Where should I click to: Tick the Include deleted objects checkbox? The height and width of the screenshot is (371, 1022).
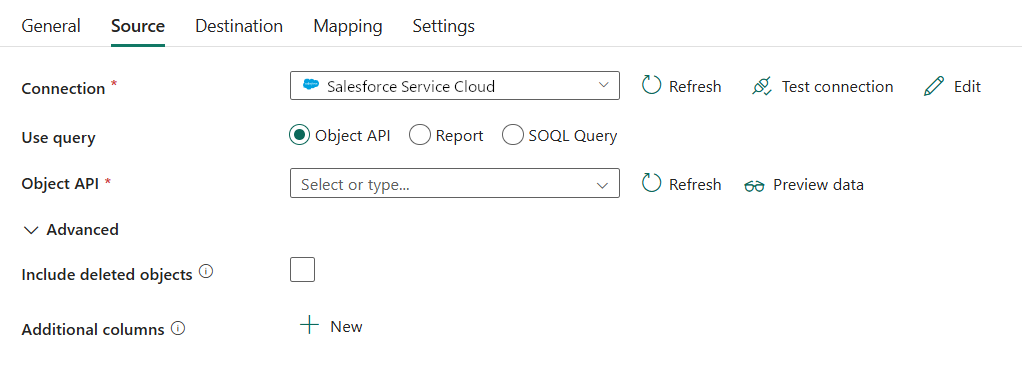(x=302, y=269)
